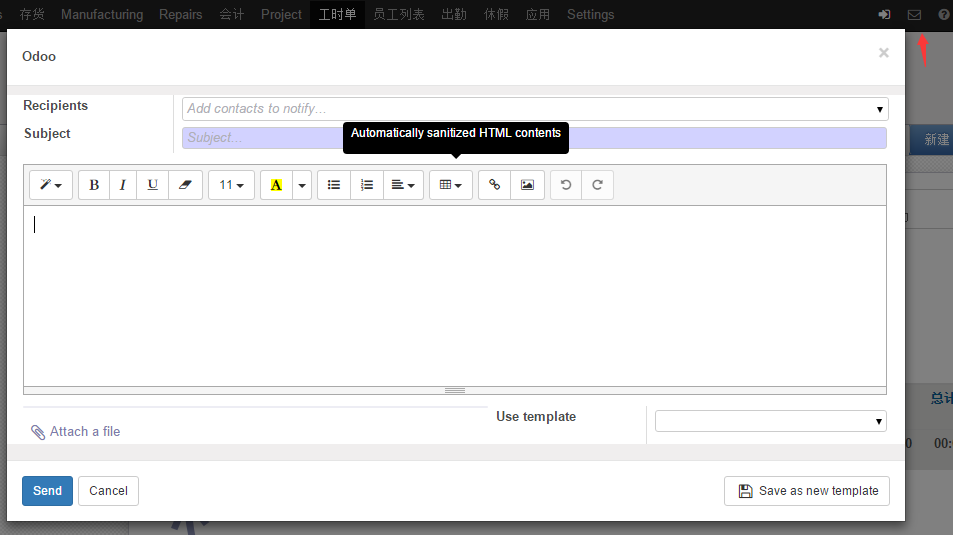Click the eraser remove-format icon
The image size is (953, 535).
pos(185,185)
